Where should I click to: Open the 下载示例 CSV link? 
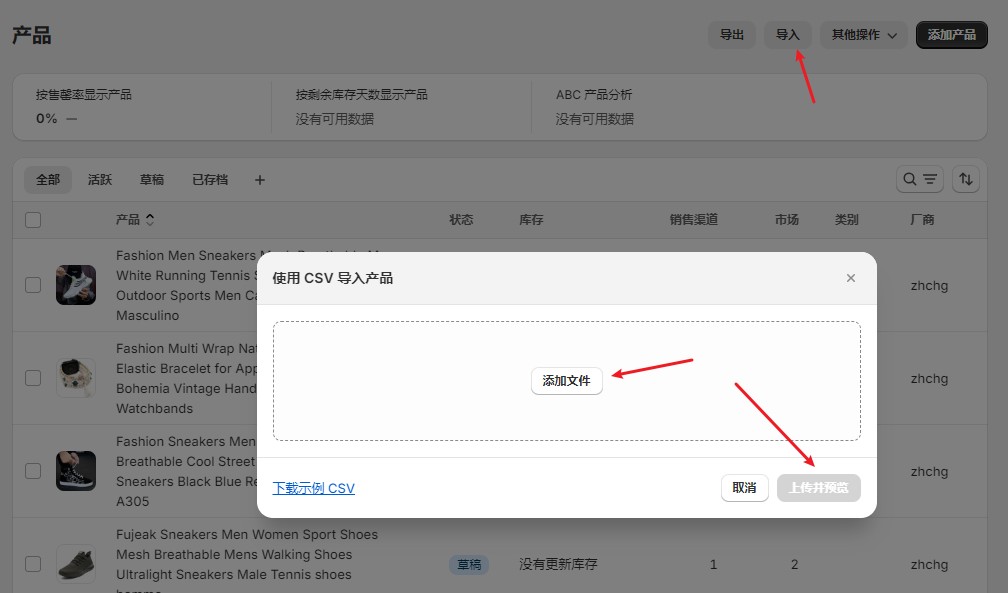tap(314, 488)
